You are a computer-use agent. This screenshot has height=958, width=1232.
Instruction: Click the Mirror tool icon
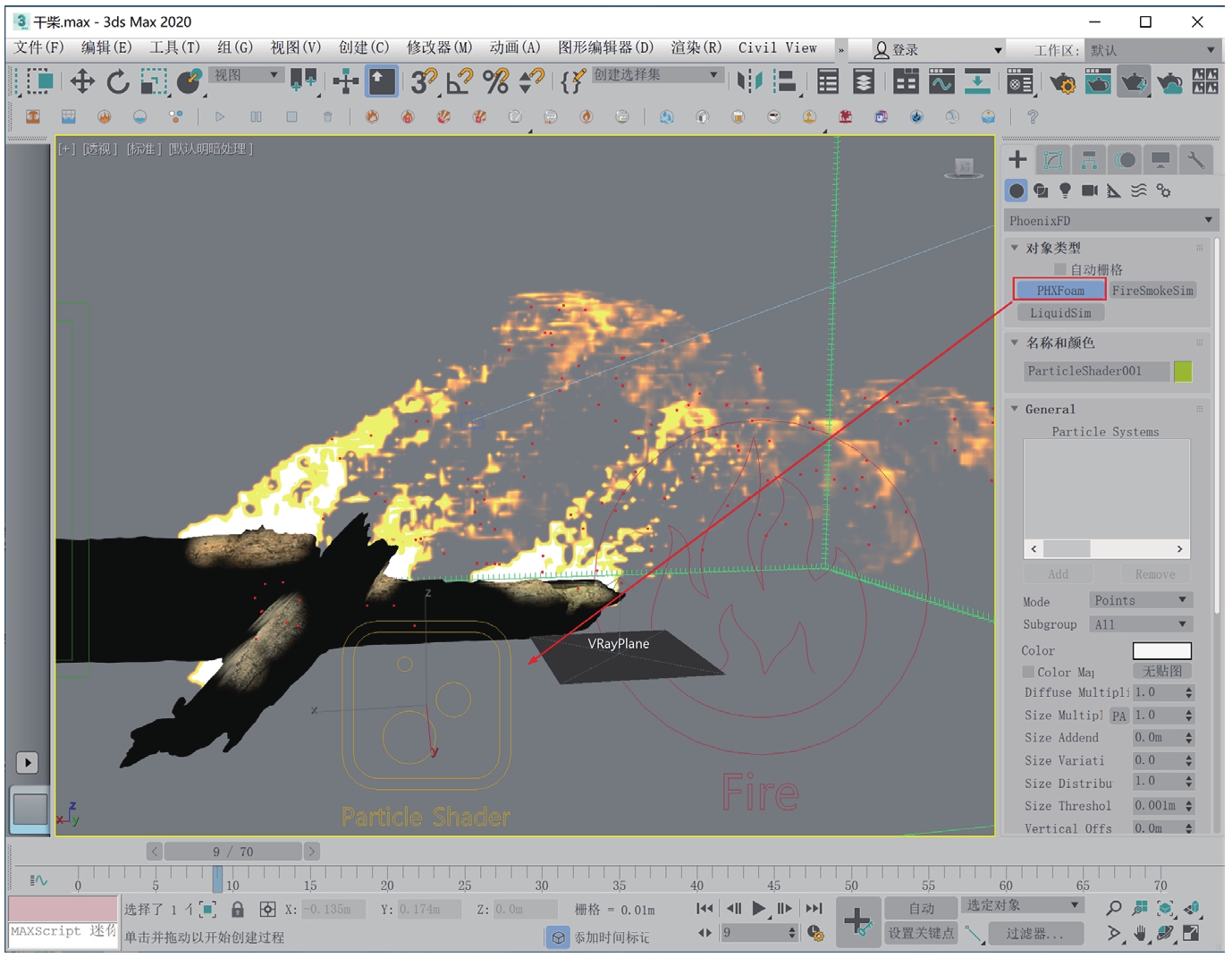point(749,82)
